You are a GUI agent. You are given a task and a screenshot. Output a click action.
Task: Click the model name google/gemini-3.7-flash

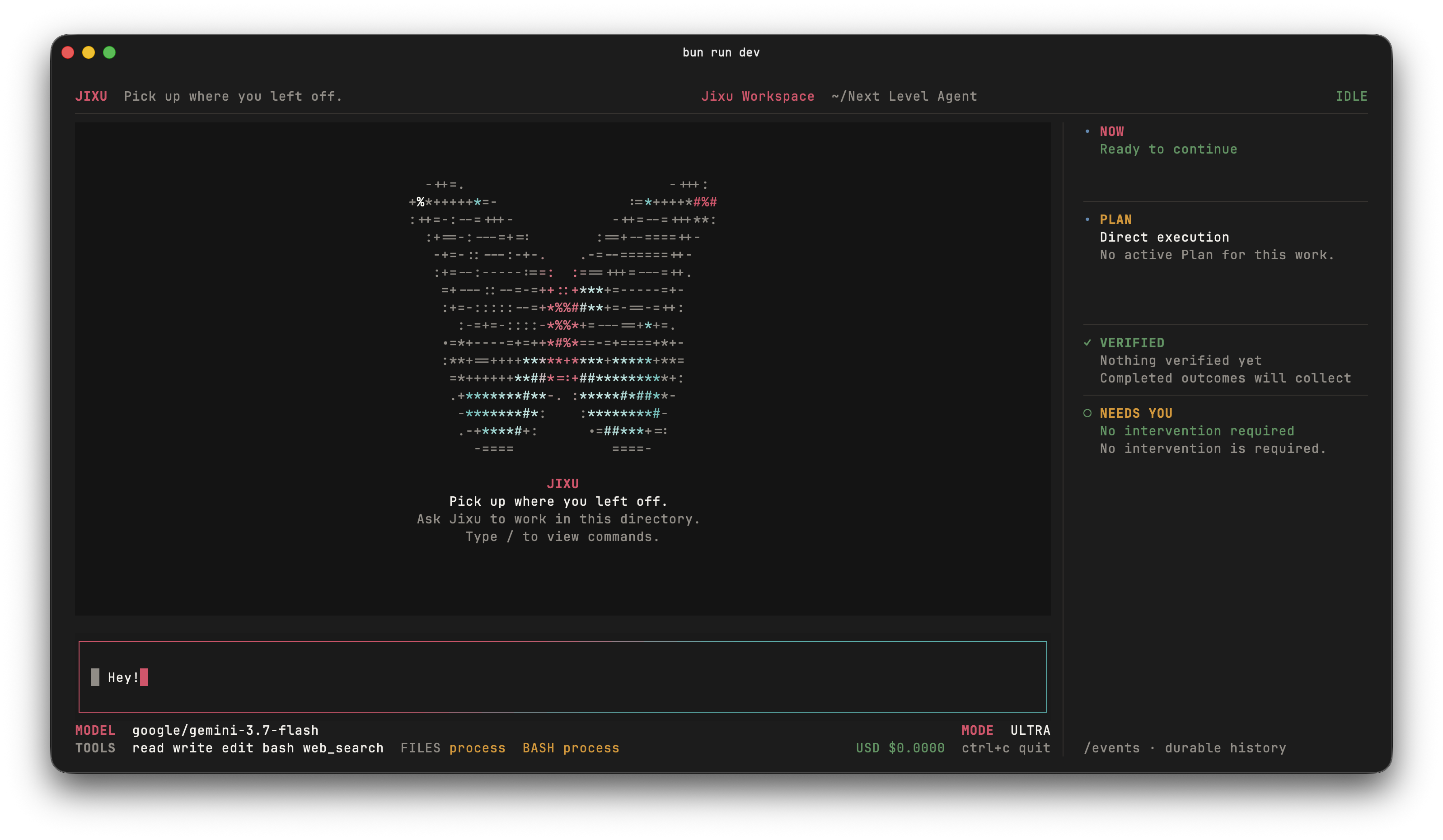tap(225, 730)
